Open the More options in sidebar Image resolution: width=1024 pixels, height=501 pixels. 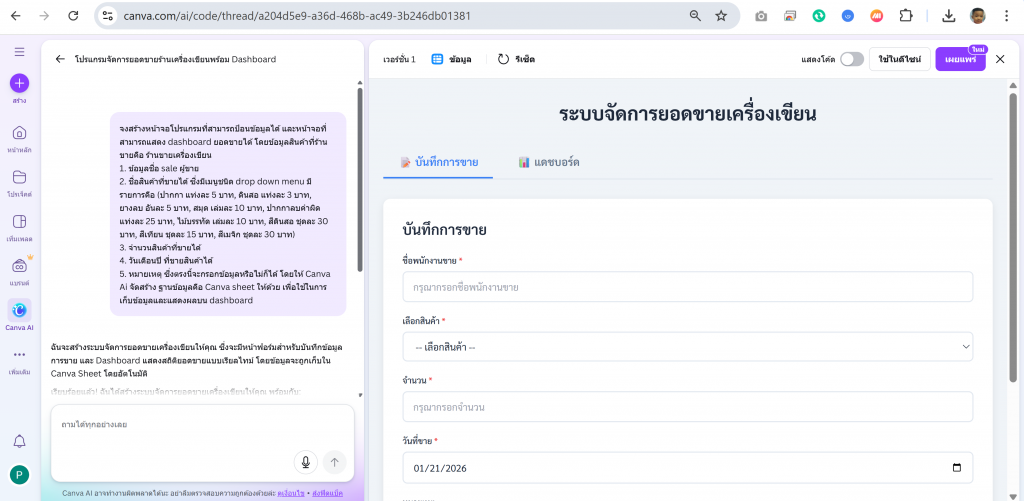click(19, 355)
